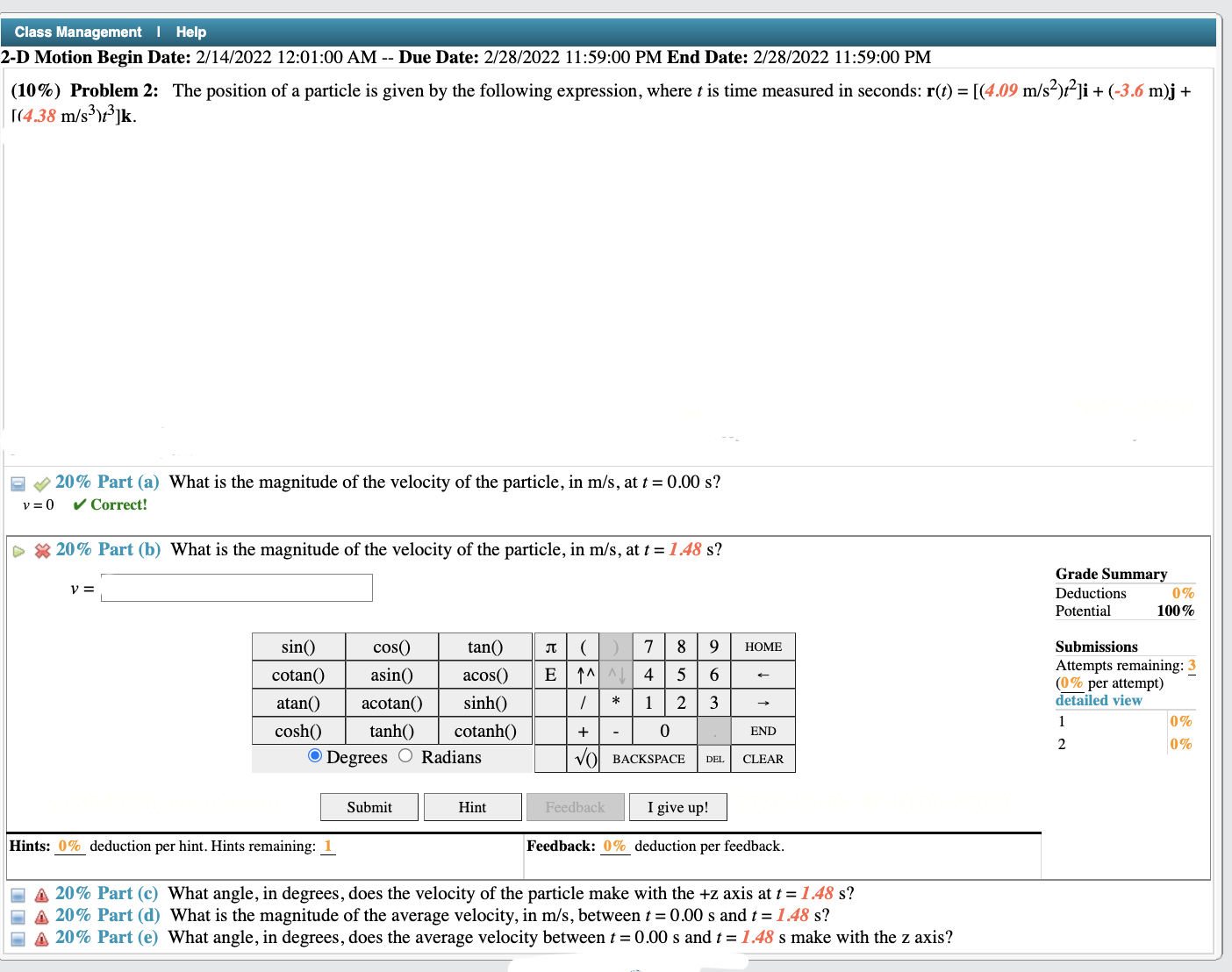Insert the square root function
Image resolution: width=1232 pixels, height=972 pixels.
pos(584,759)
